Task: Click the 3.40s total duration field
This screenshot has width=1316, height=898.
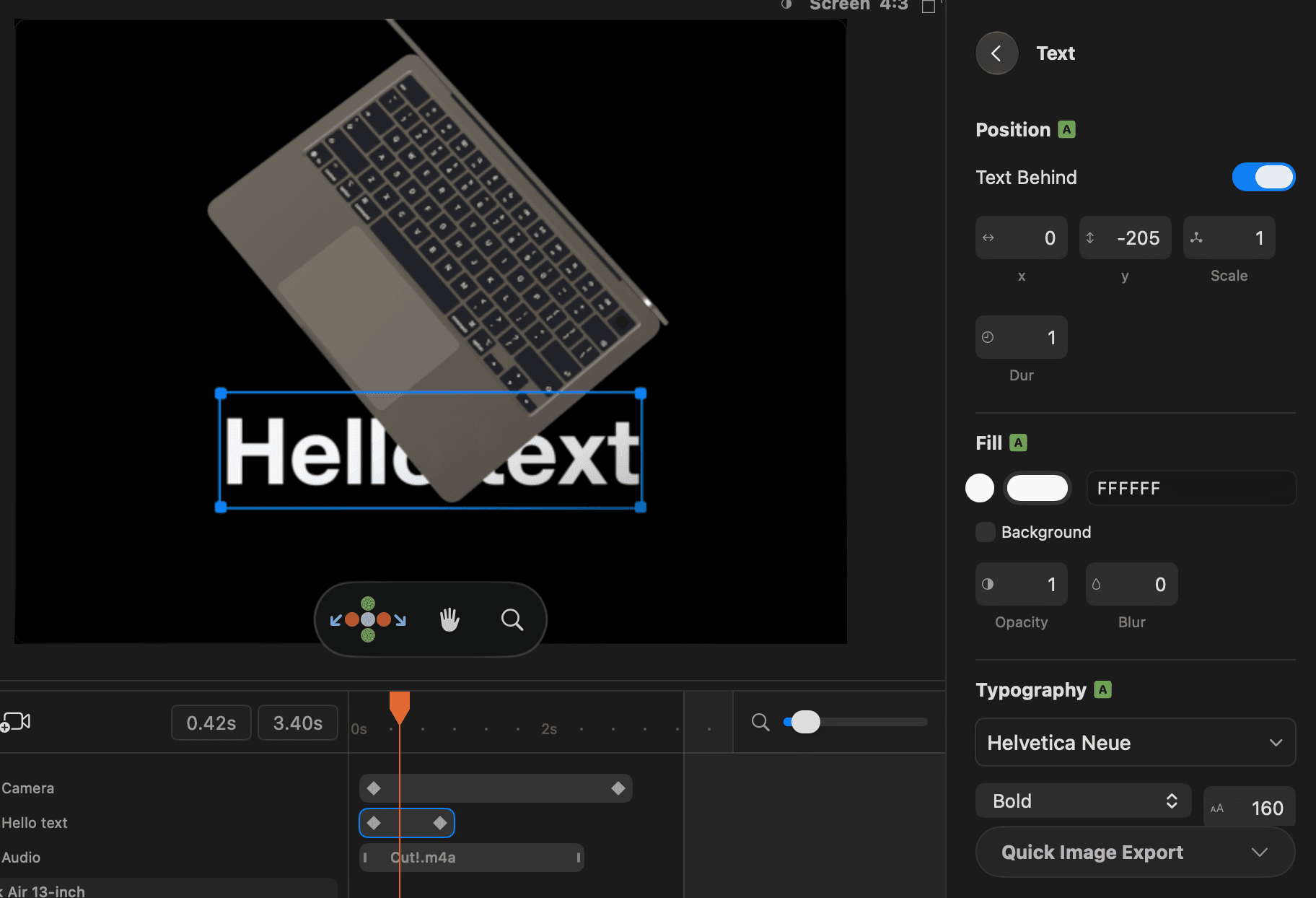Action: click(x=297, y=723)
